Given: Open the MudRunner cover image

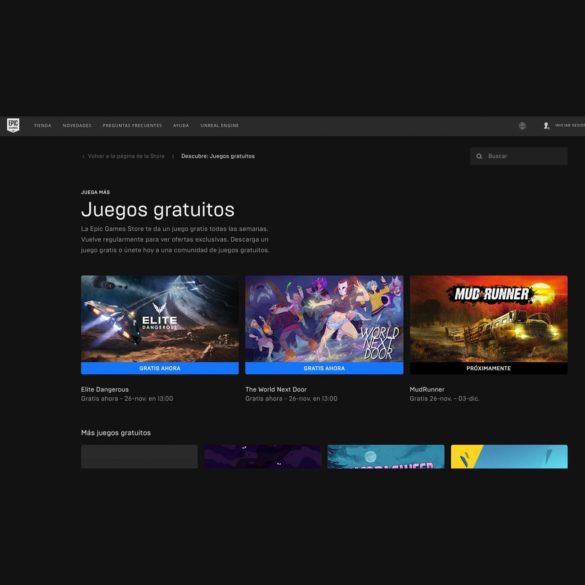Looking at the screenshot, I should pos(489,319).
